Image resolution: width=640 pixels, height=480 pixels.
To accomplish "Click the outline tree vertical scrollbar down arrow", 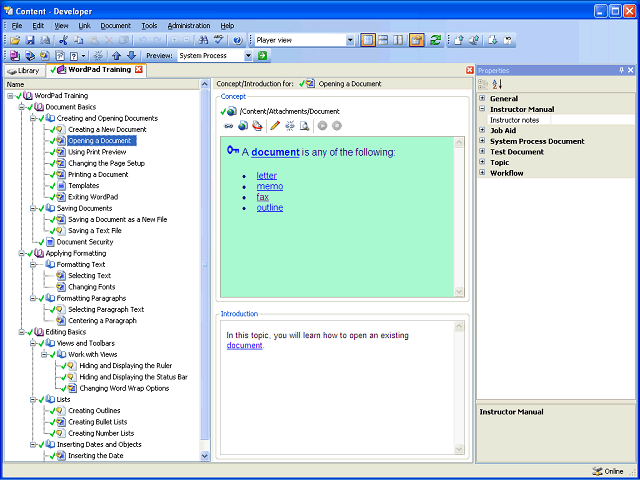I will (x=205, y=456).
